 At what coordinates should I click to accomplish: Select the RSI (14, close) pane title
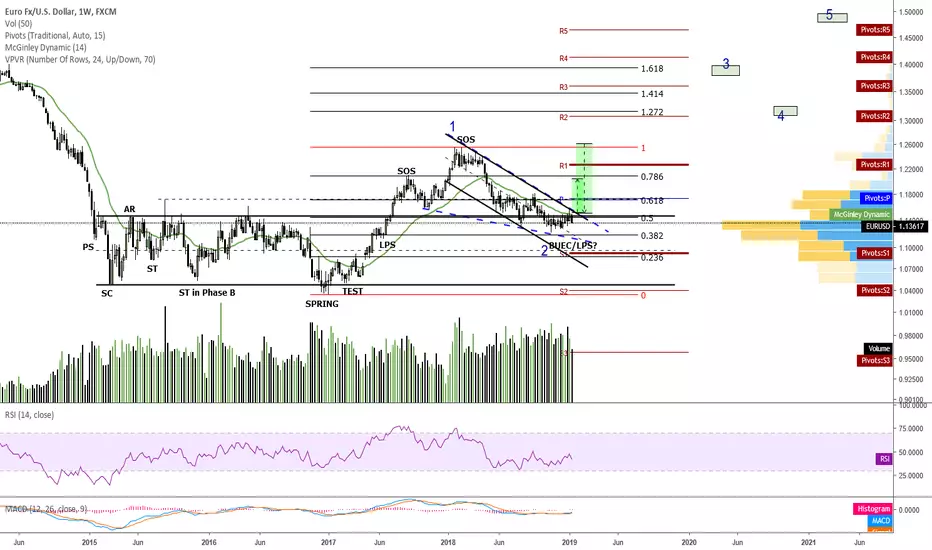pyautogui.click(x=29, y=415)
